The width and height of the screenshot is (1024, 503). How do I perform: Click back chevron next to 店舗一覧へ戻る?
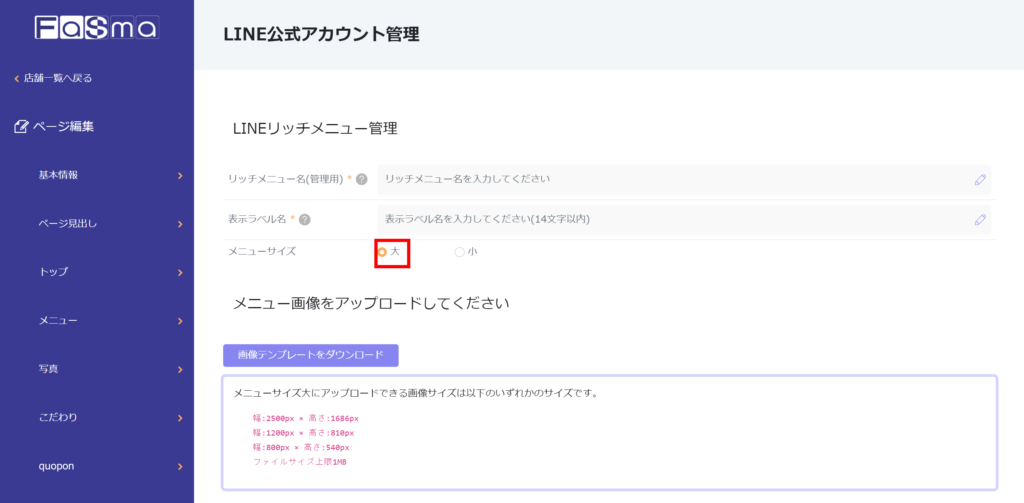click(x=16, y=78)
